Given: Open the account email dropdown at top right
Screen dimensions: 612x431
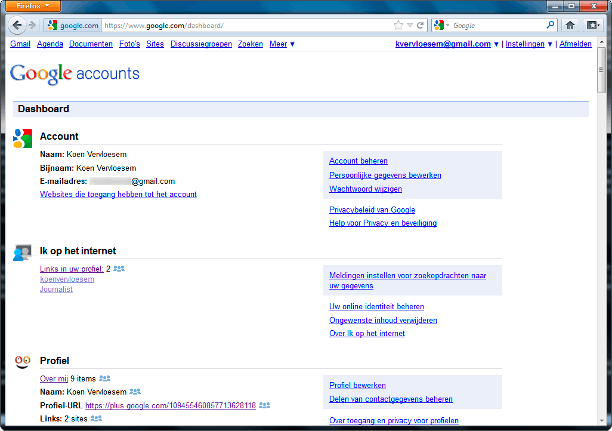Looking at the screenshot, I should tap(447, 44).
